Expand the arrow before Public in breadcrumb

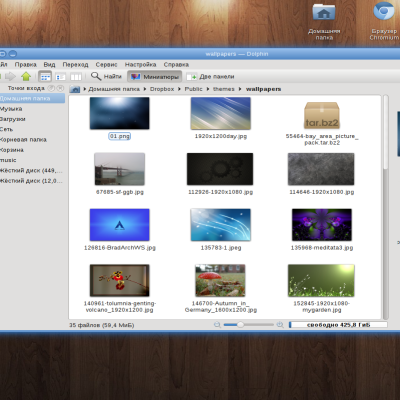pyautogui.click(x=179, y=89)
